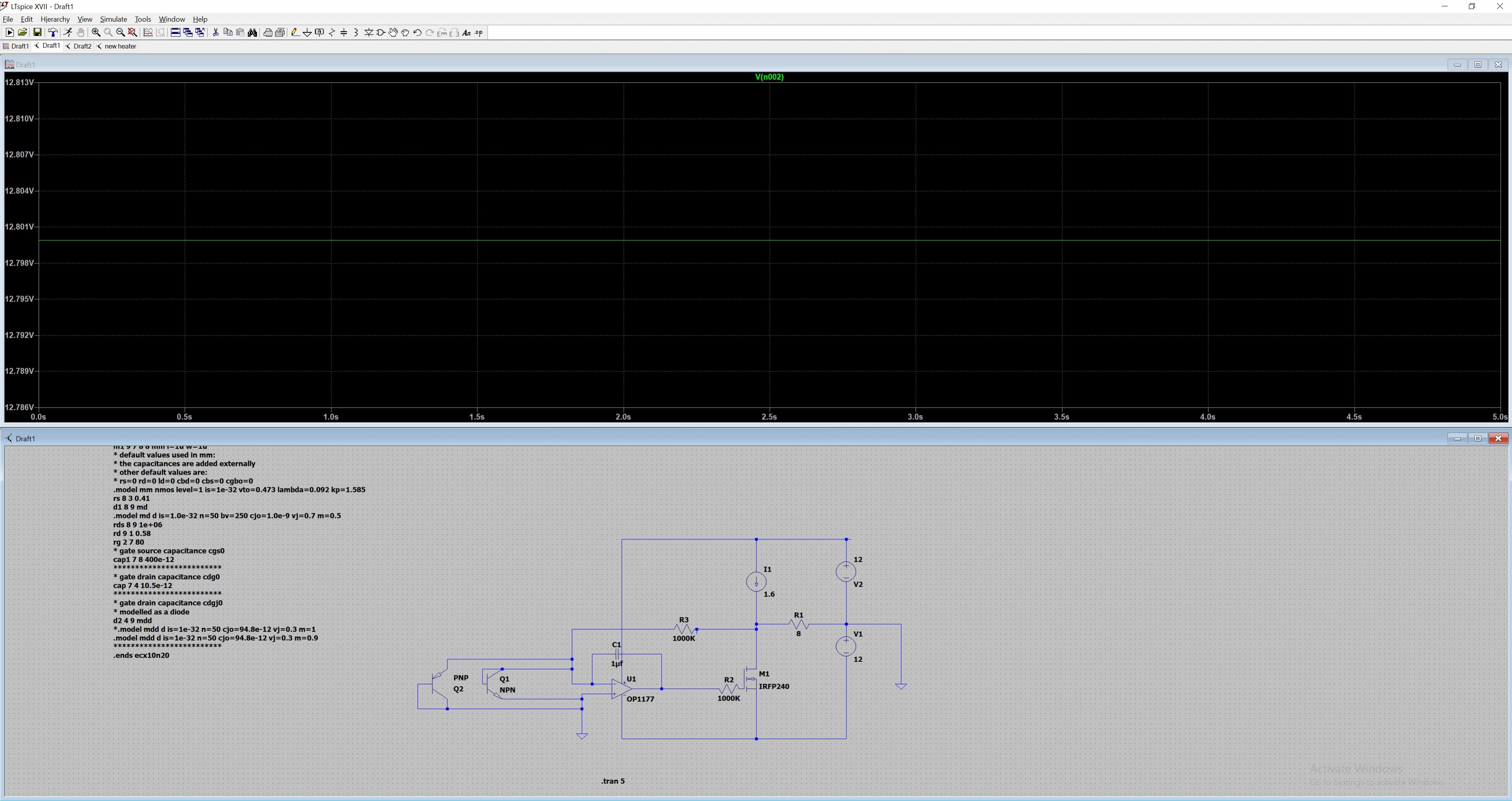The height and width of the screenshot is (801, 1512).
Task: Click the Close All Windows toolbar icon
Action: pos(200,33)
